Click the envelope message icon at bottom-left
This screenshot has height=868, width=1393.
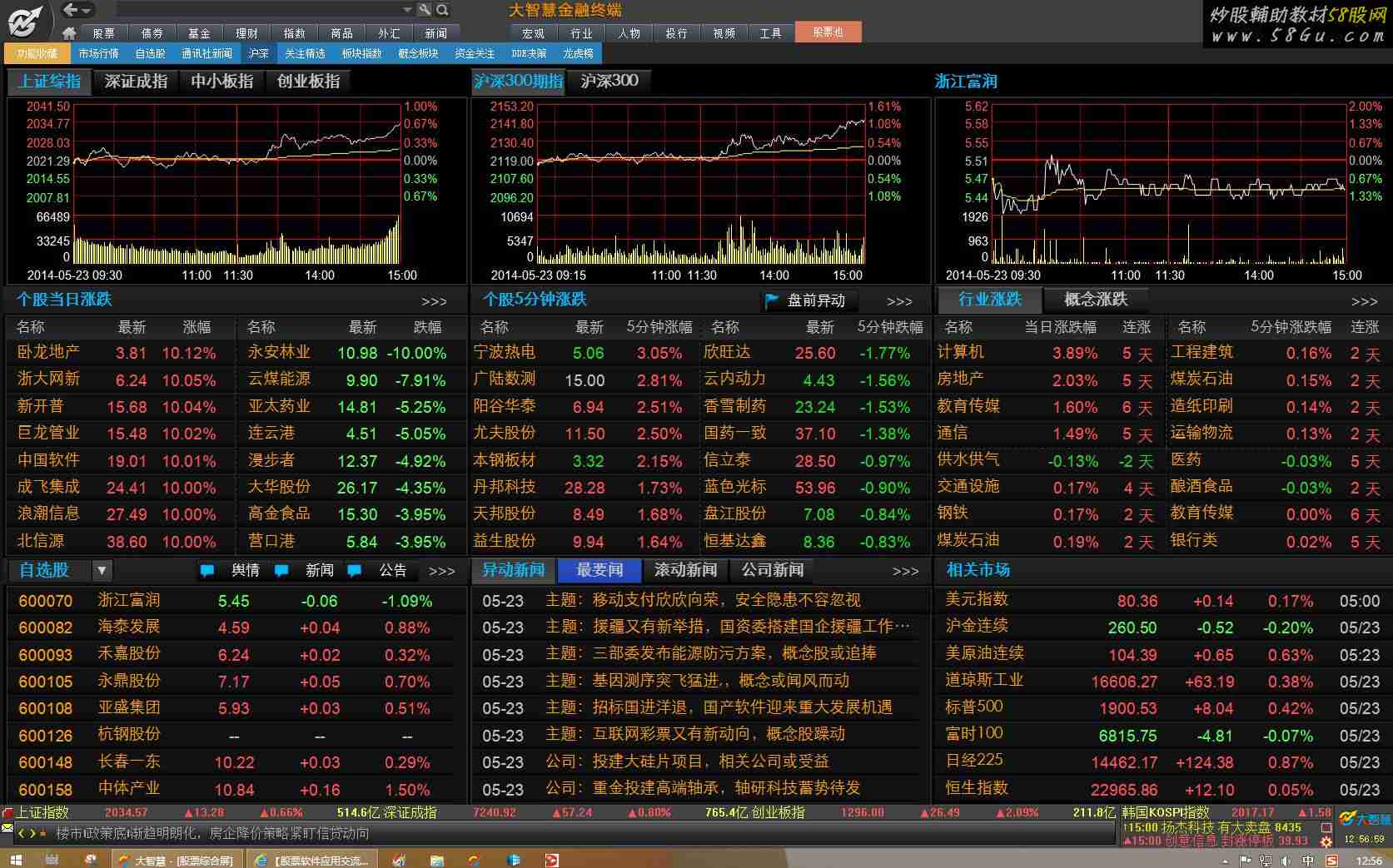click(7, 828)
